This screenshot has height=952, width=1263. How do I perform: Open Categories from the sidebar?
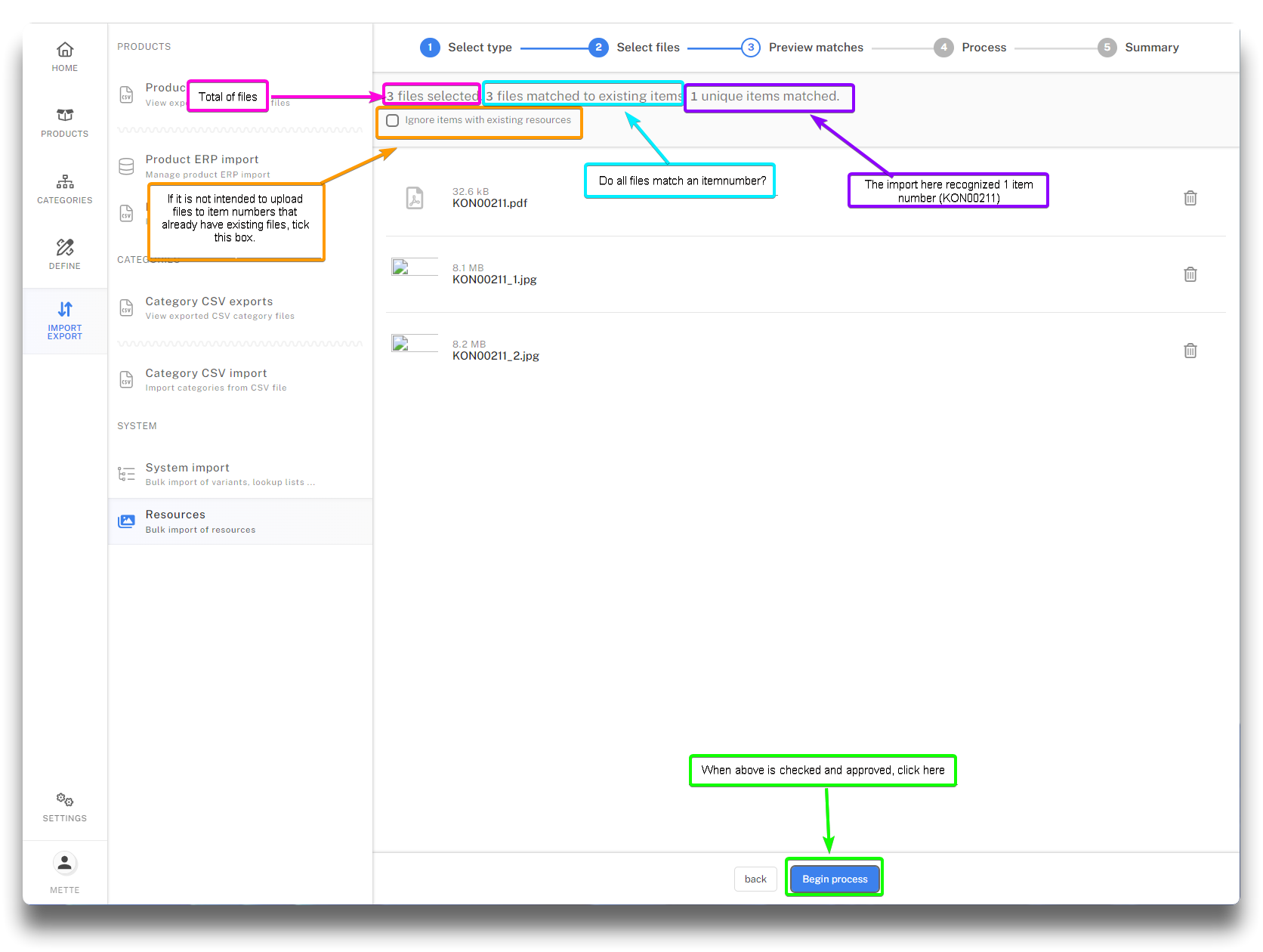[65, 189]
